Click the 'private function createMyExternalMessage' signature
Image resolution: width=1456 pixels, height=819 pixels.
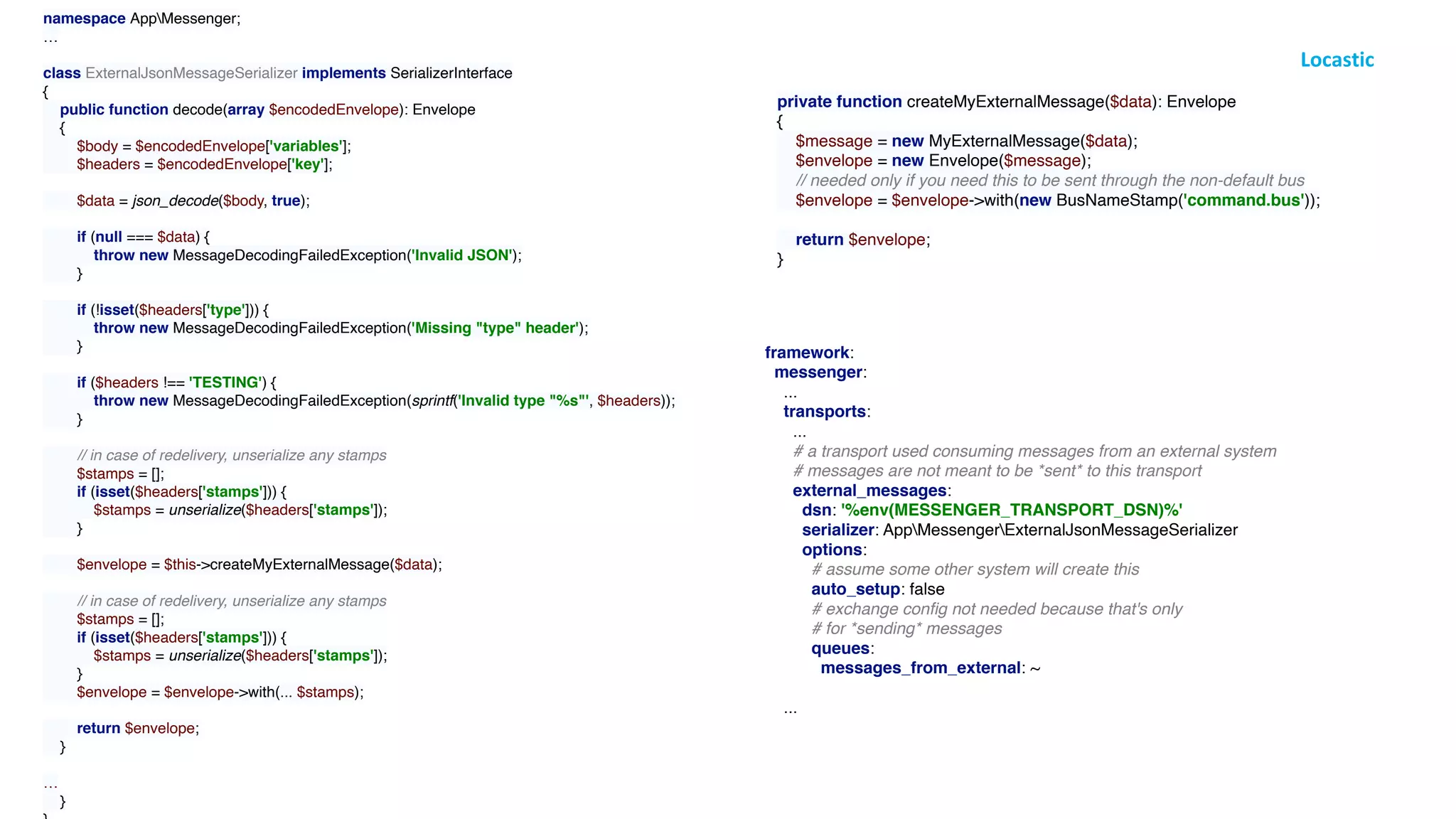tap(1007, 102)
